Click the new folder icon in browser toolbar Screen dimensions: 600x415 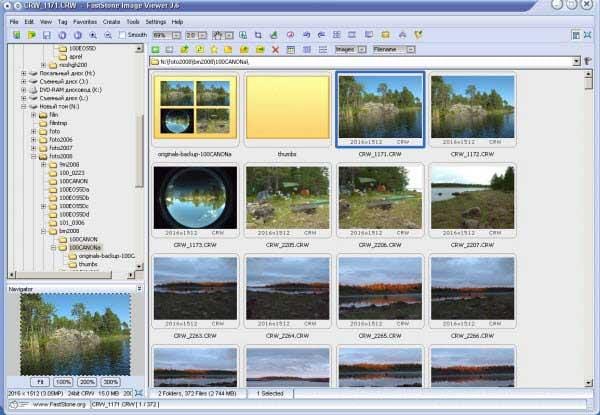coord(228,50)
